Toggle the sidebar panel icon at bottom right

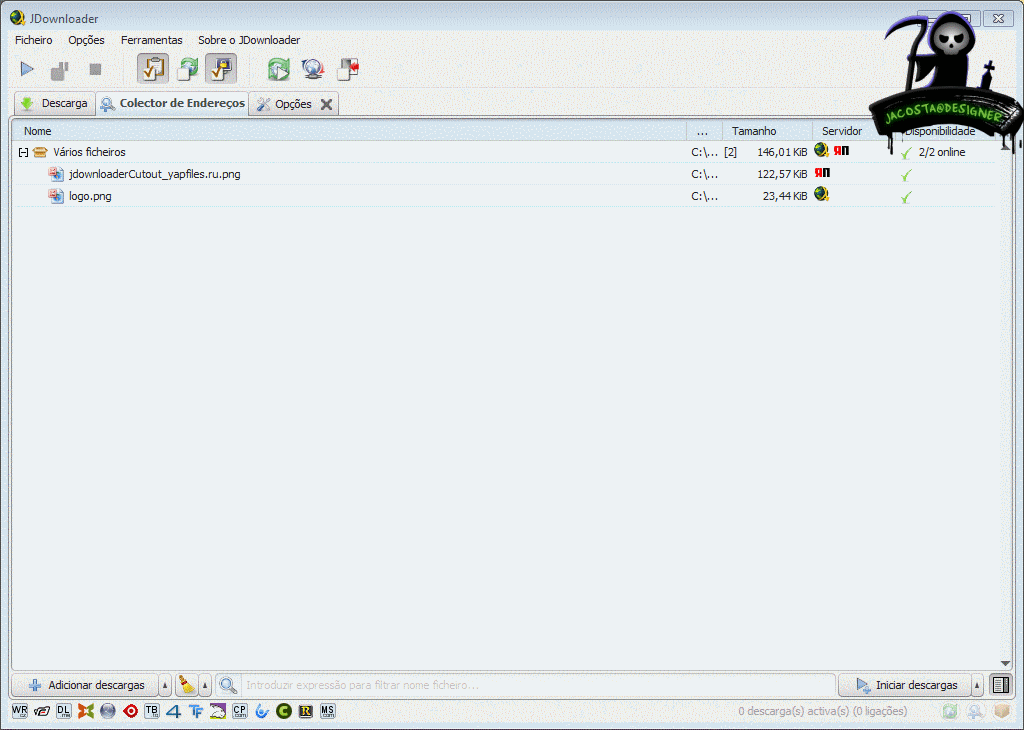tap(1000, 685)
